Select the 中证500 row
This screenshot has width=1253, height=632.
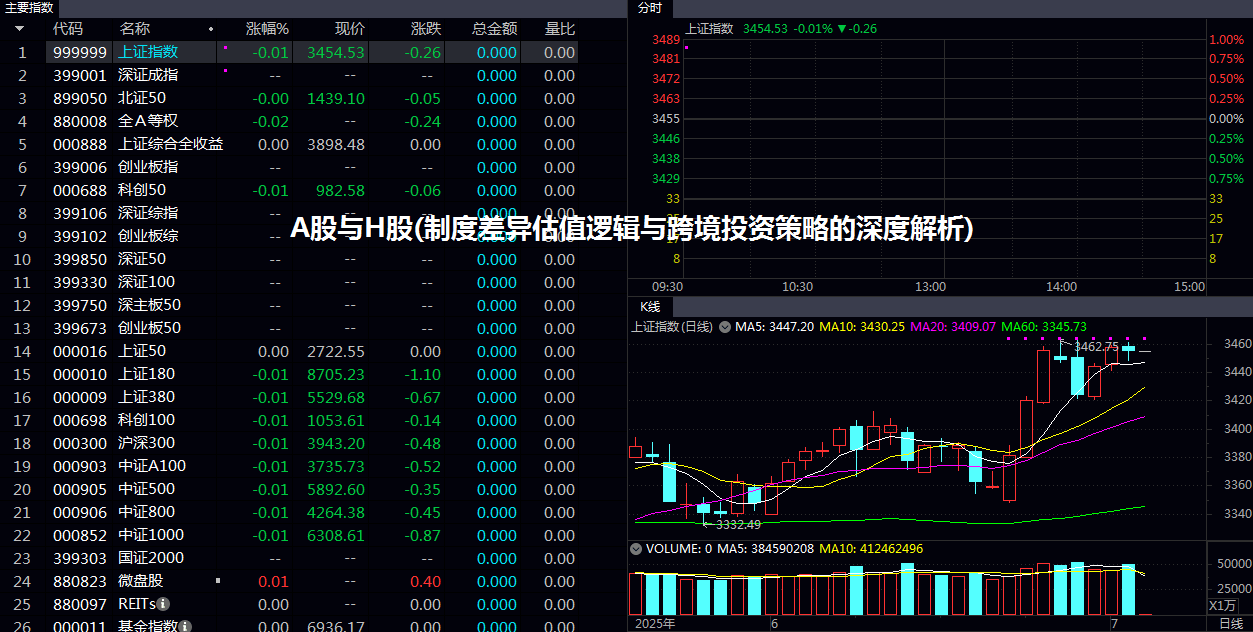(x=289, y=489)
